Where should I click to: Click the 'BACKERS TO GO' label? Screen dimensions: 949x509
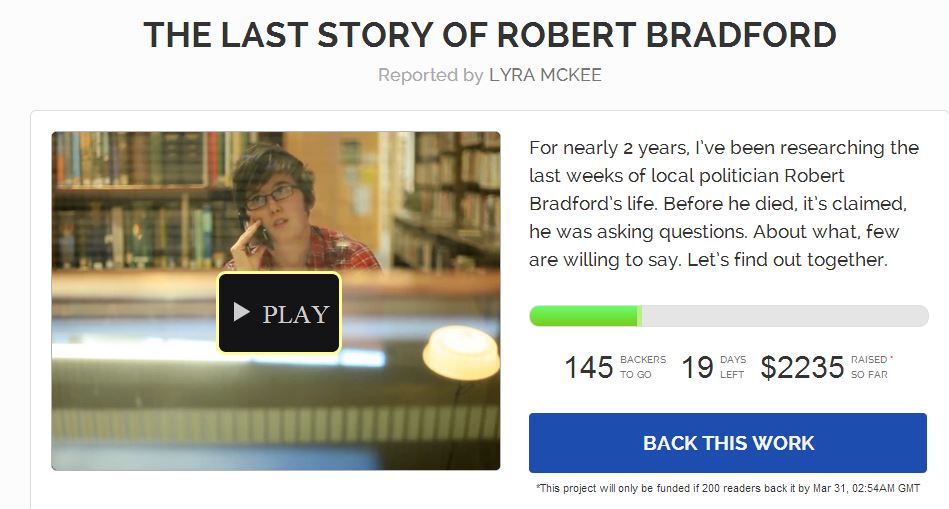[642, 367]
